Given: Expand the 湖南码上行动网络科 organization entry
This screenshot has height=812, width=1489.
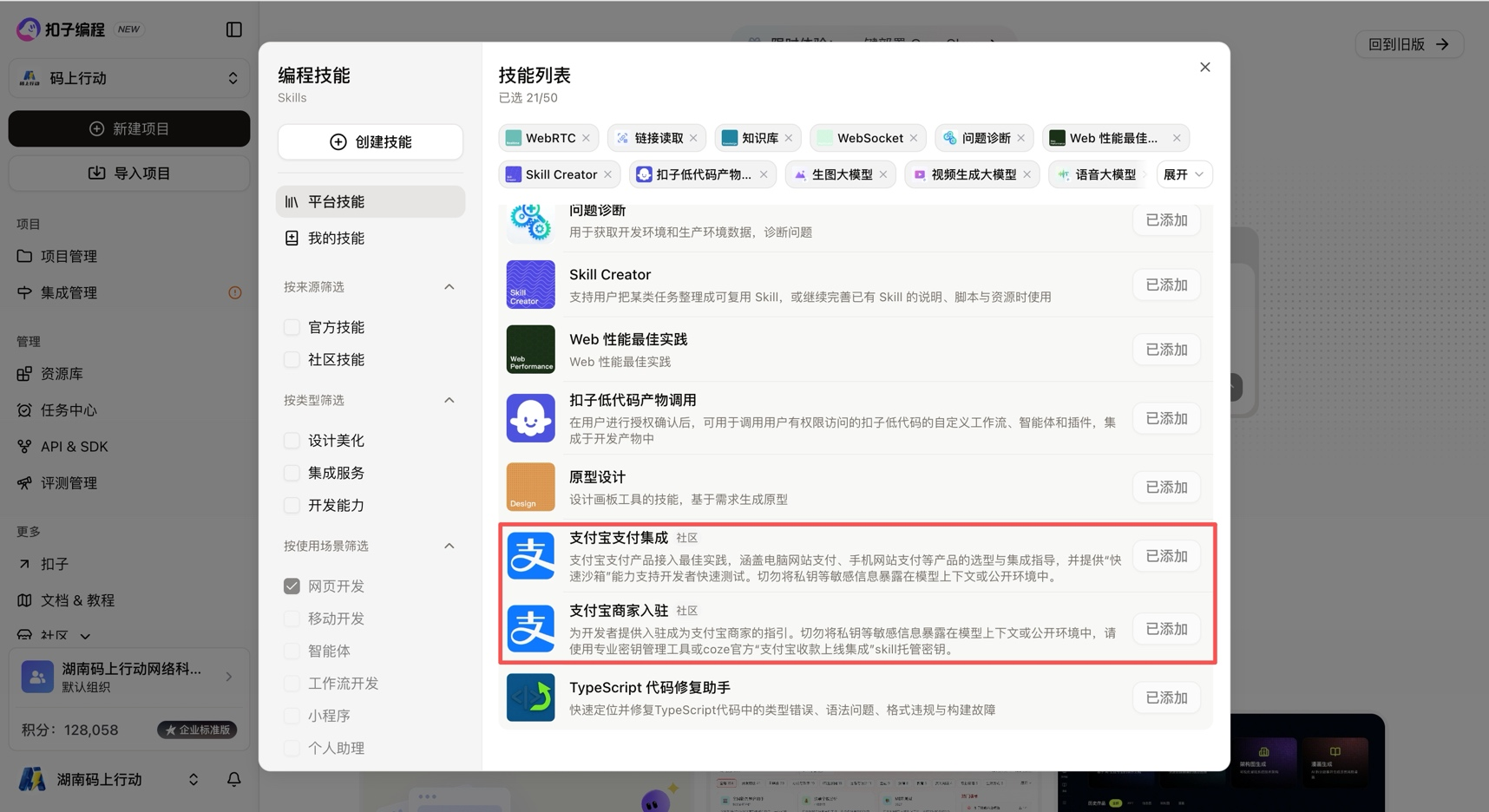Looking at the screenshot, I should point(129,677).
